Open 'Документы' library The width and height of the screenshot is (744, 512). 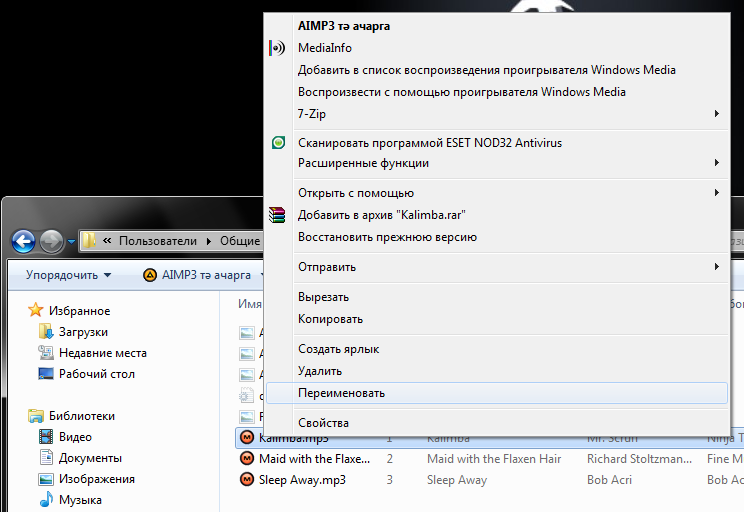(x=90, y=458)
